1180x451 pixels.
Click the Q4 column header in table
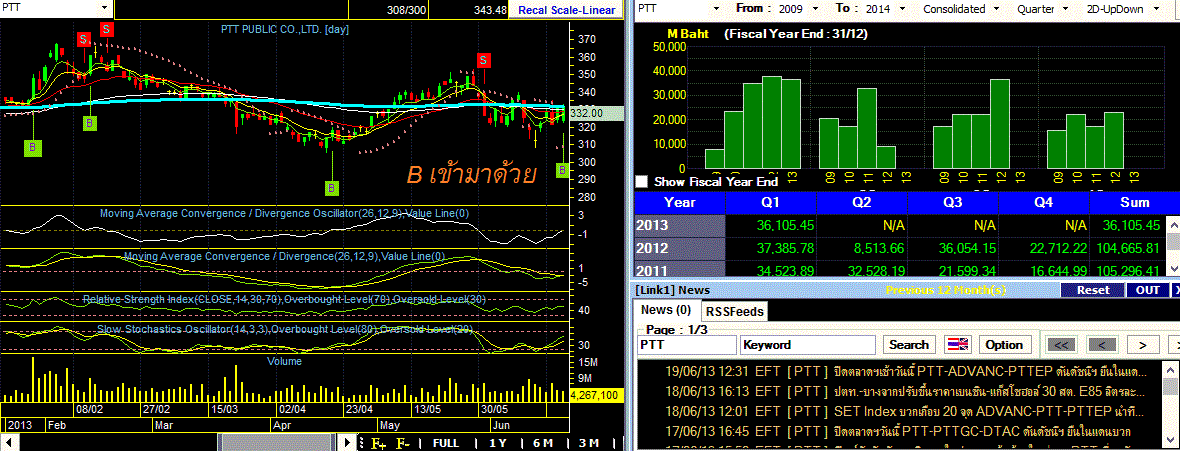point(1043,203)
